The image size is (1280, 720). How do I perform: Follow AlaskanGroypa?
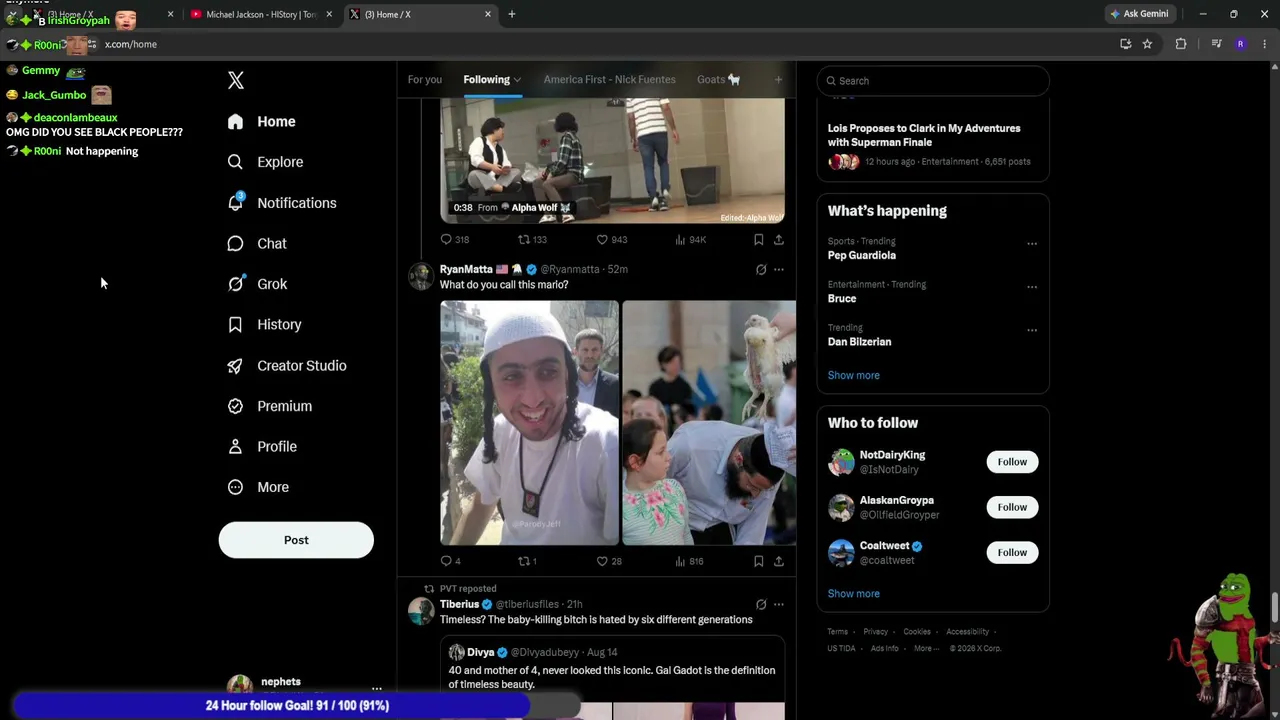click(1012, 507)
